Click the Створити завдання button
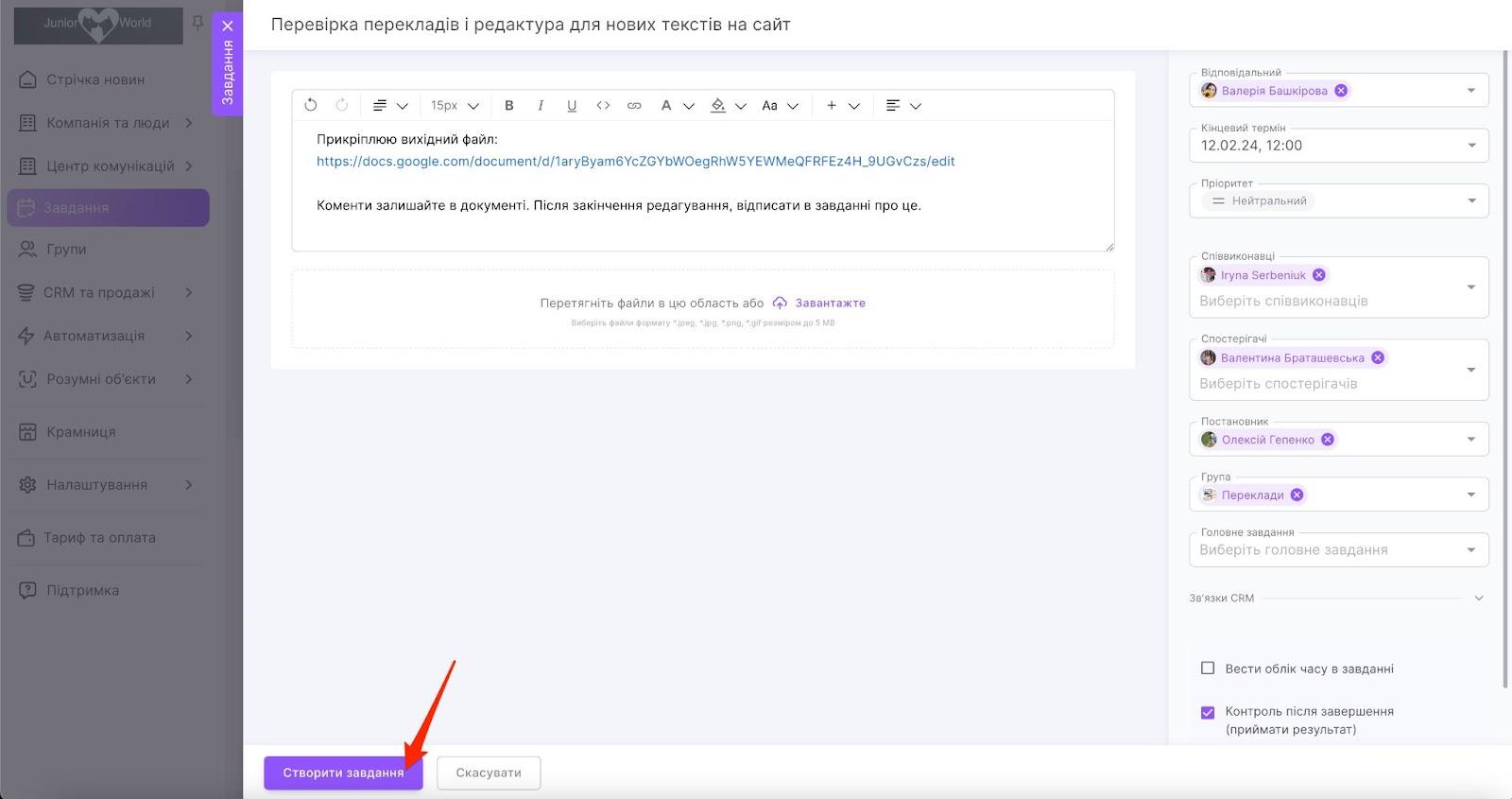This screenshot has height=799, width=1512. click(x=343, y=773)
